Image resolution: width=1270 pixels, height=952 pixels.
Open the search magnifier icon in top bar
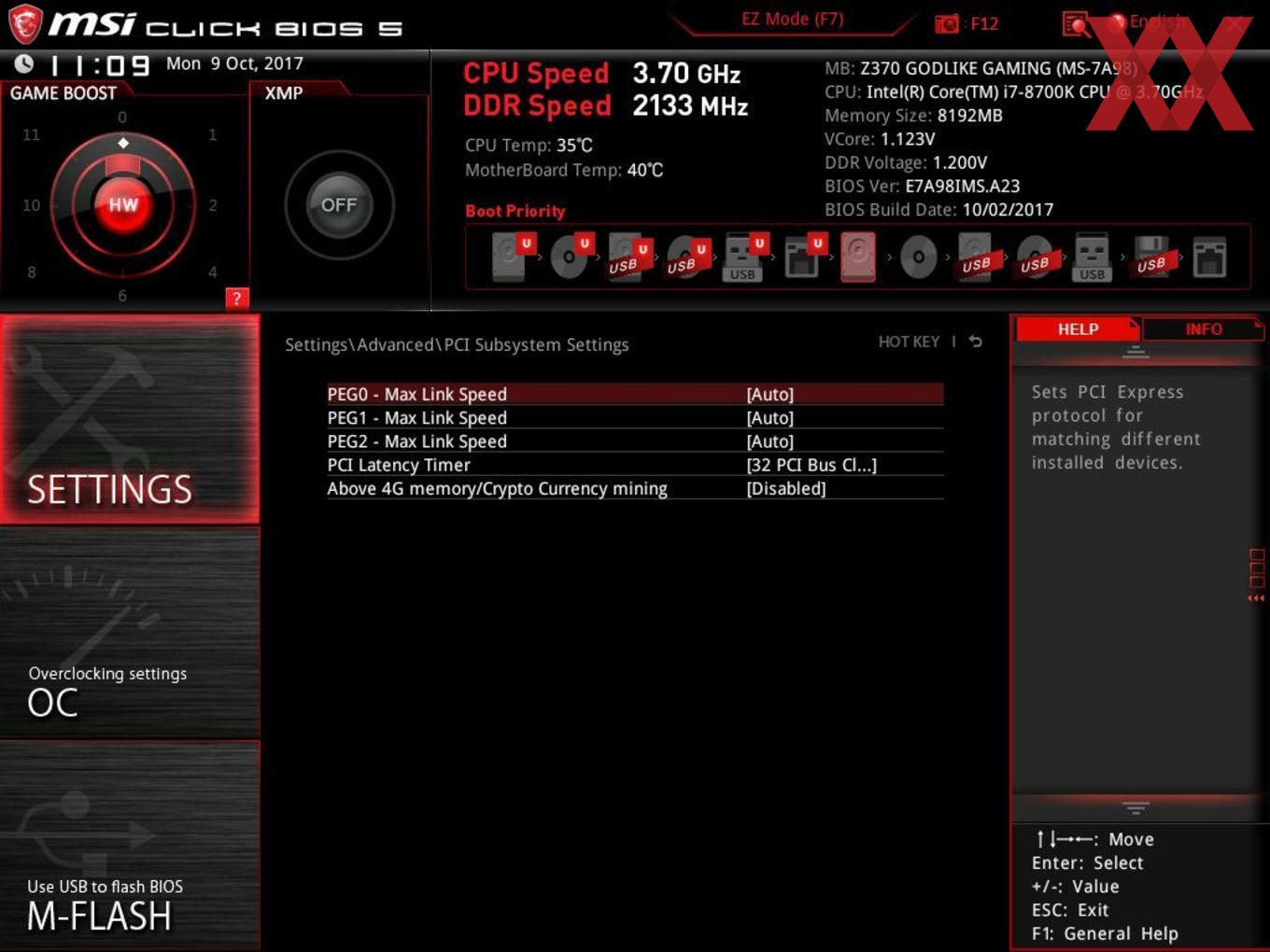tap(1076, 24)
